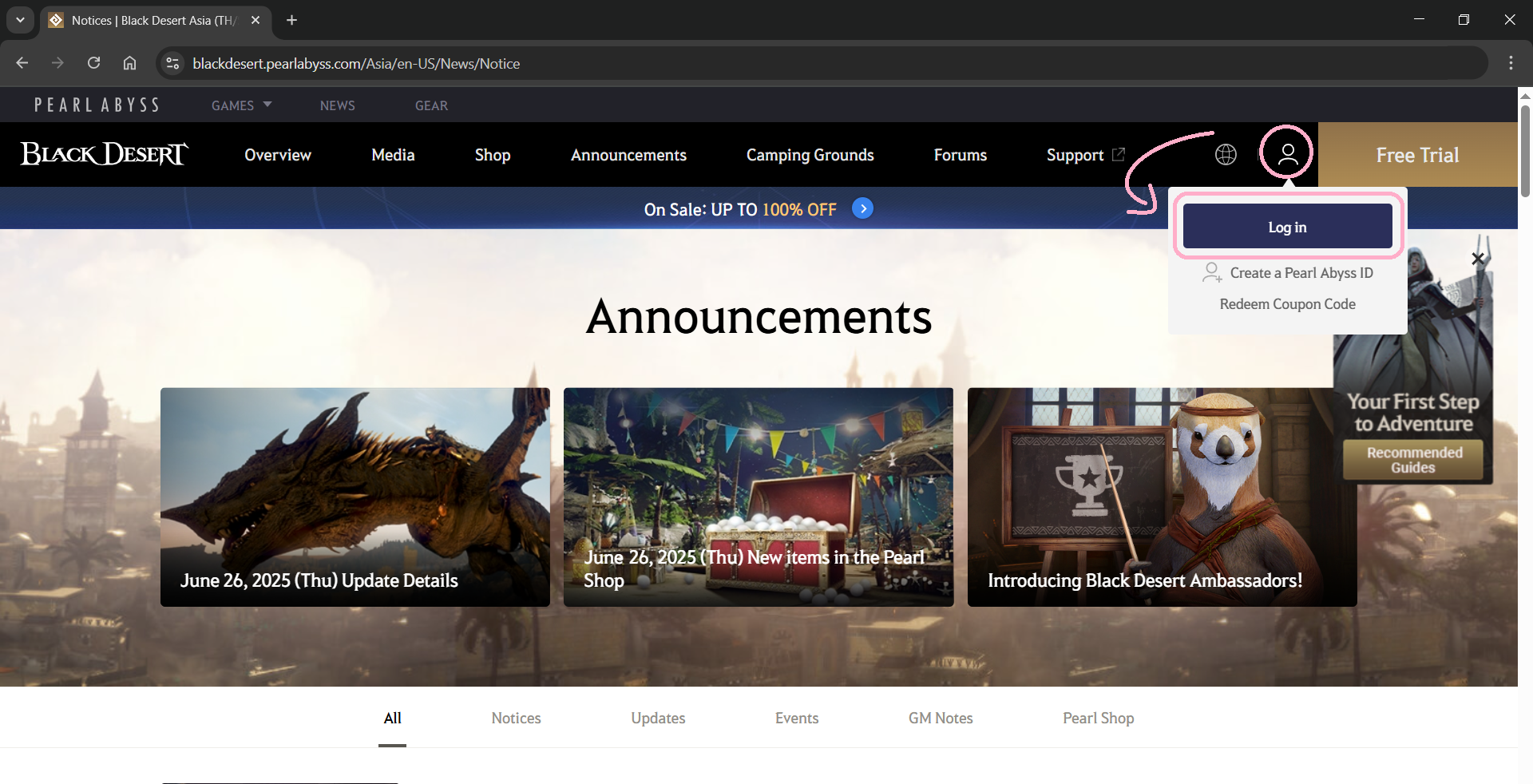Click the Free Trial button
This screenshot has height=784, width=1533.
1417,155
